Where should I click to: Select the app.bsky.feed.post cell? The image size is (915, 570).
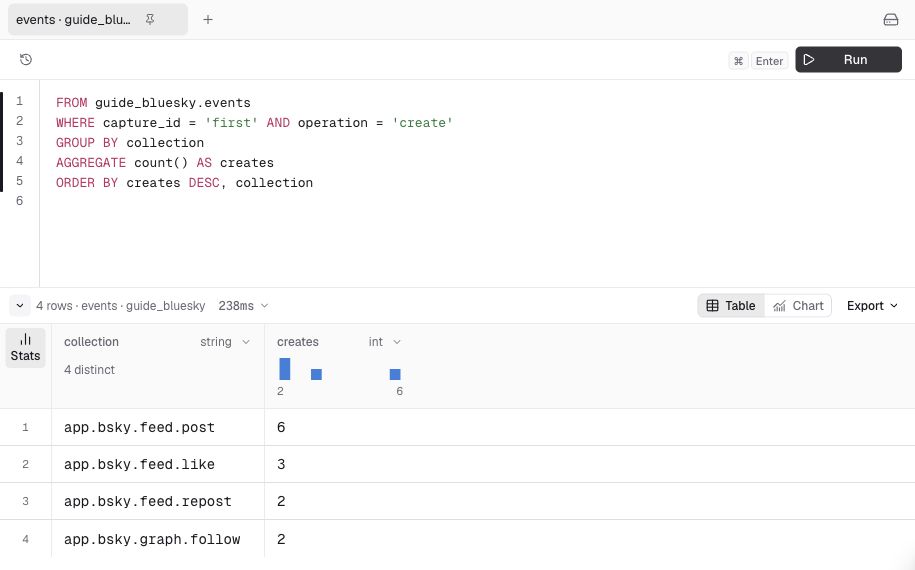click(x=158, y=427)
